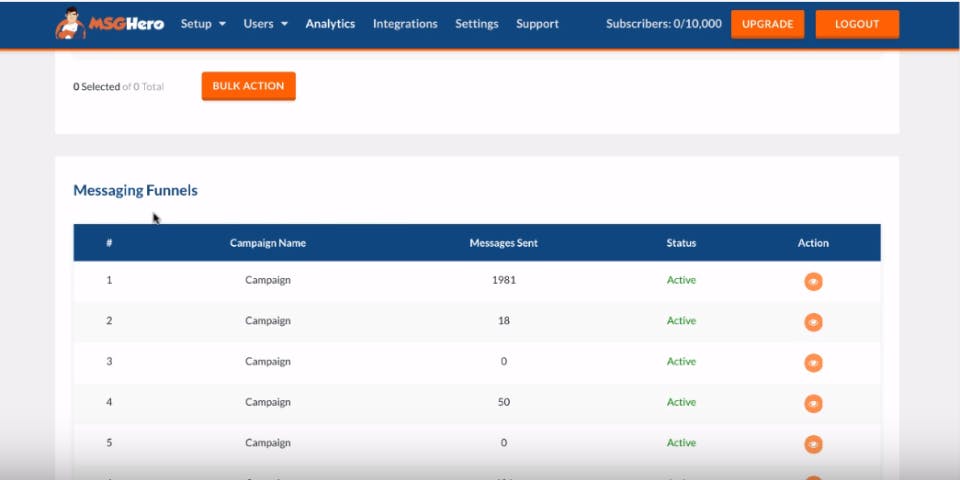Screen dimensions: 960x480
Task: Open the Integrations page
Action: tap(405, 24)
